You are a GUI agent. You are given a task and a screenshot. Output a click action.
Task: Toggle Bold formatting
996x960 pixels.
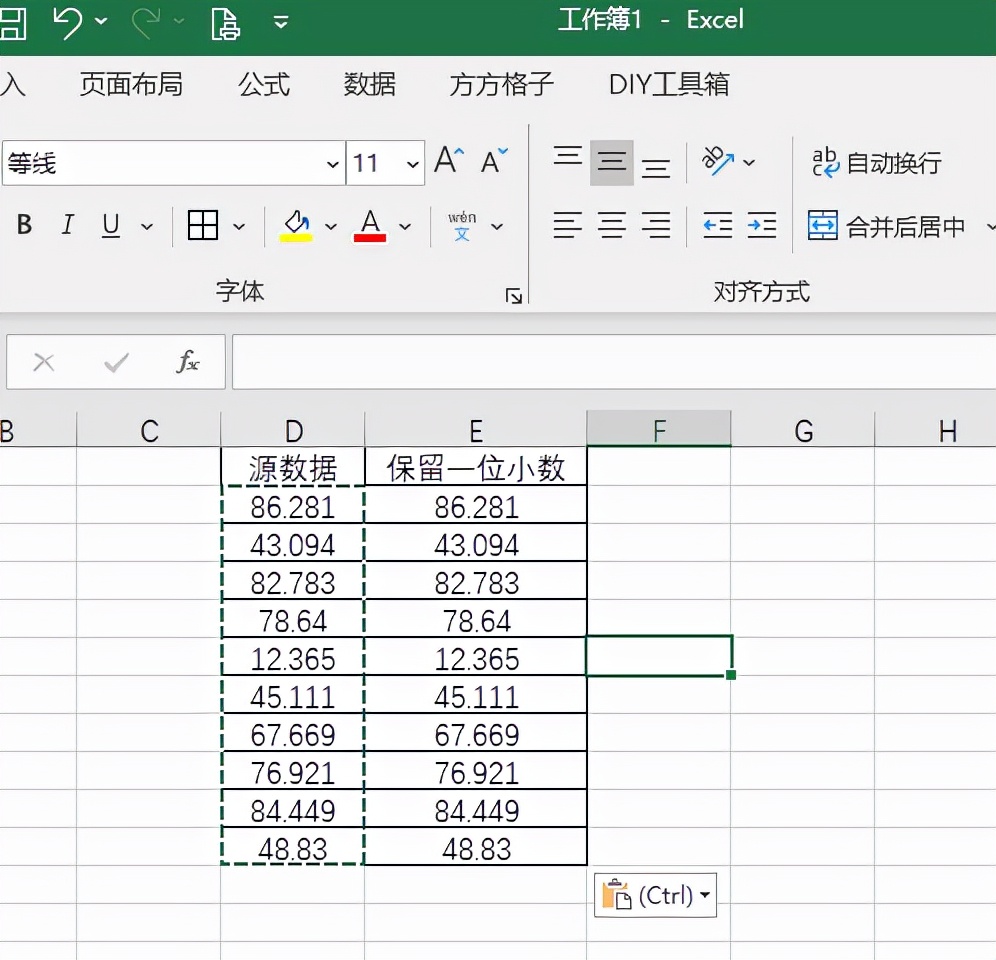(25, 226)
